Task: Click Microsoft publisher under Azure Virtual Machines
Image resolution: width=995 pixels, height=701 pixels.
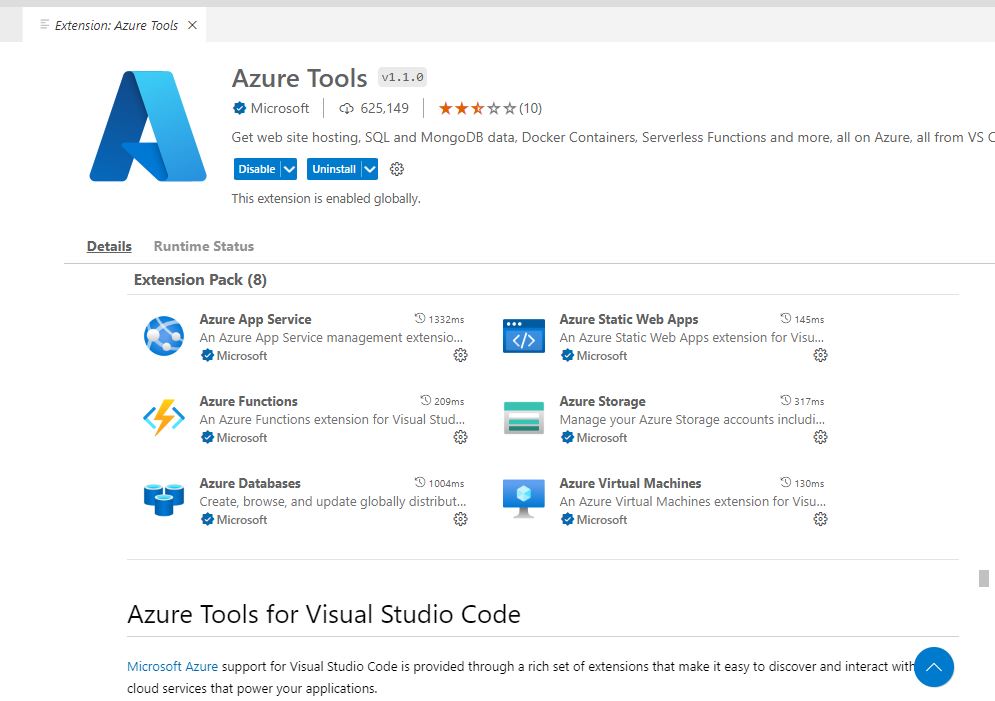Action: 602,520
